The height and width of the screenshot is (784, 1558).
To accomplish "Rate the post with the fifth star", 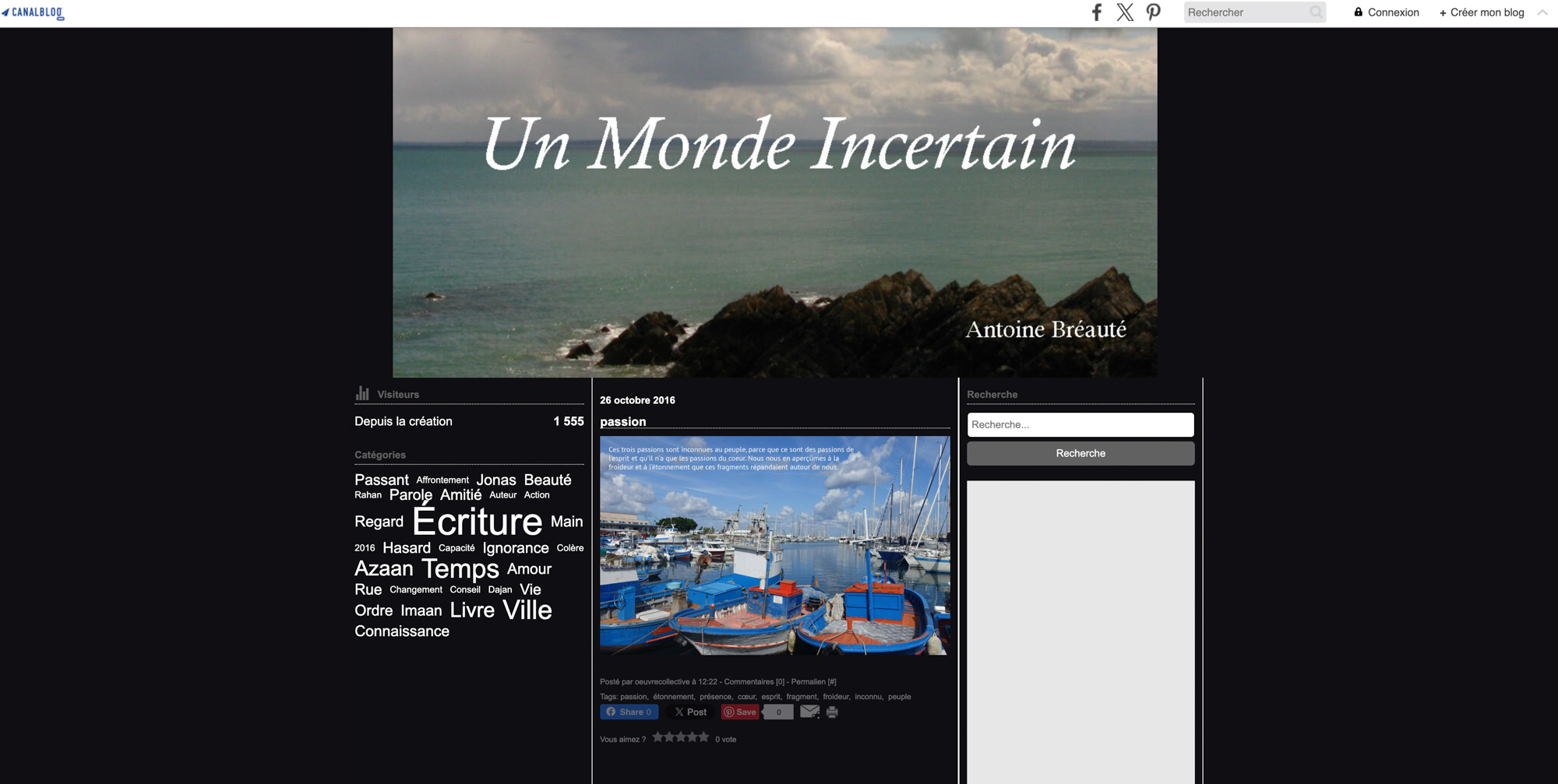I will click(703, 737).
